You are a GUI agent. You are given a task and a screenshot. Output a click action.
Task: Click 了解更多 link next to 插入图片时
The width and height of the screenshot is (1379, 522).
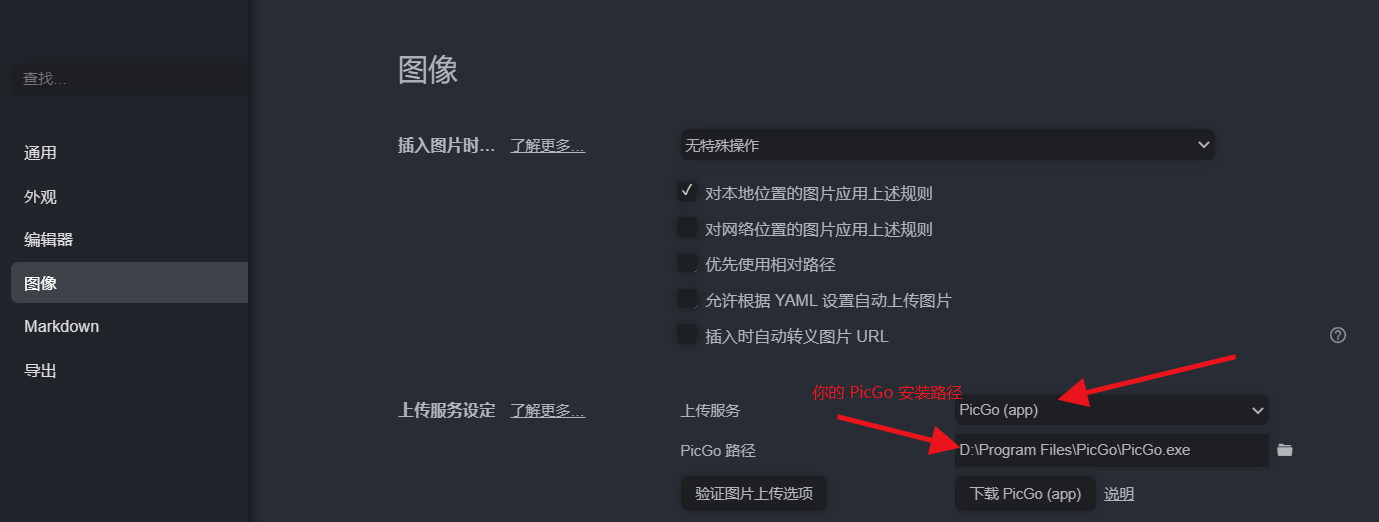pos(547,146)
